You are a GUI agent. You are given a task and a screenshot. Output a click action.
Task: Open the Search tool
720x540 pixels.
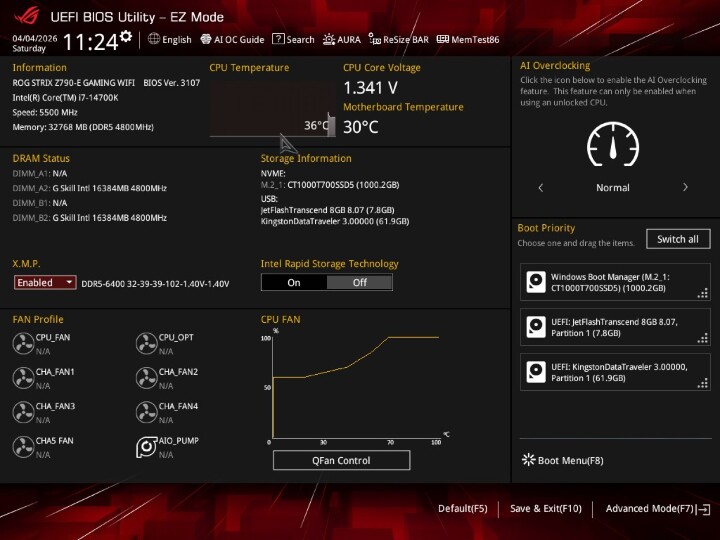293,39
